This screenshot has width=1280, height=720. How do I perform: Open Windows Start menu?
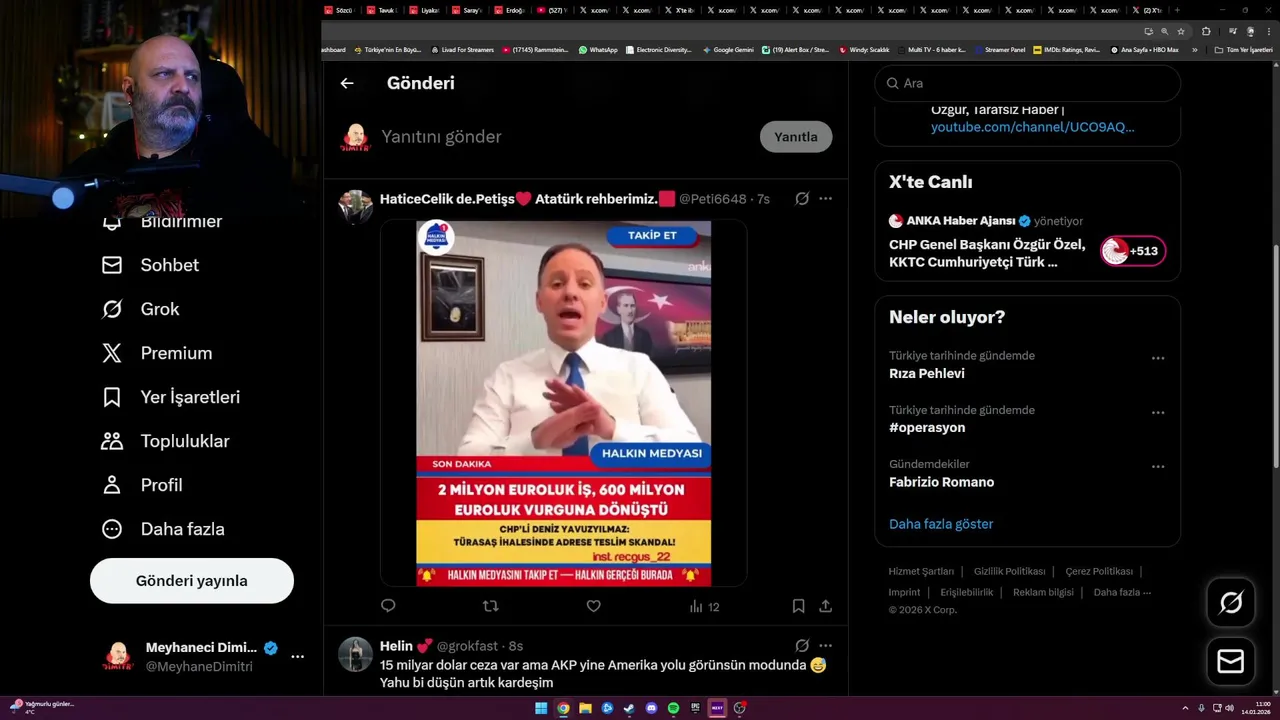point(541,708)
